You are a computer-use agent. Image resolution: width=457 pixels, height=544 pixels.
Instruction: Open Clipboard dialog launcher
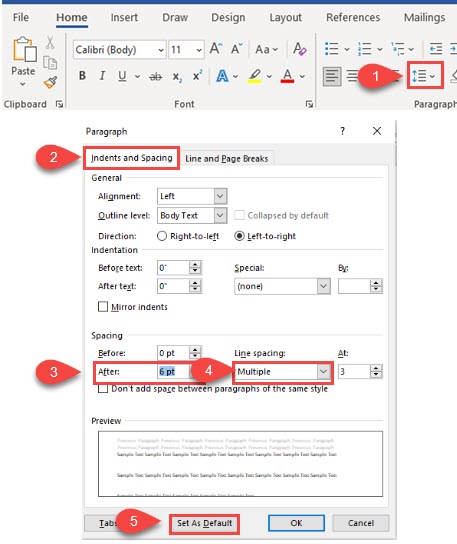(x=59, y=104)
